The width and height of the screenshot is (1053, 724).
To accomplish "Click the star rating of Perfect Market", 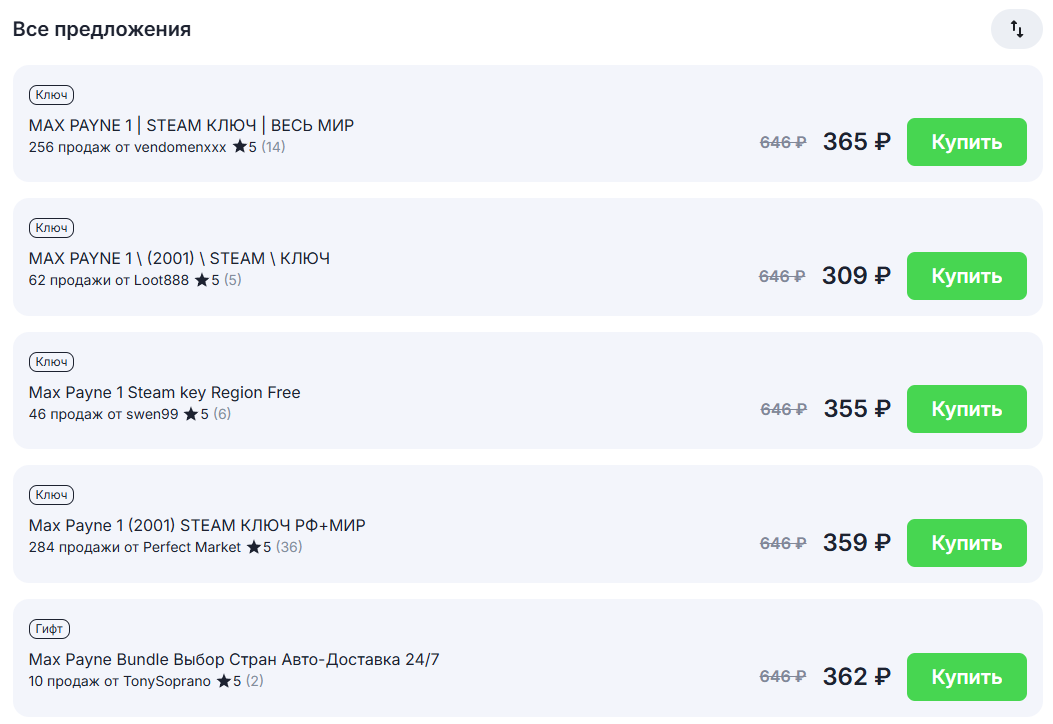I will (259, 547).
